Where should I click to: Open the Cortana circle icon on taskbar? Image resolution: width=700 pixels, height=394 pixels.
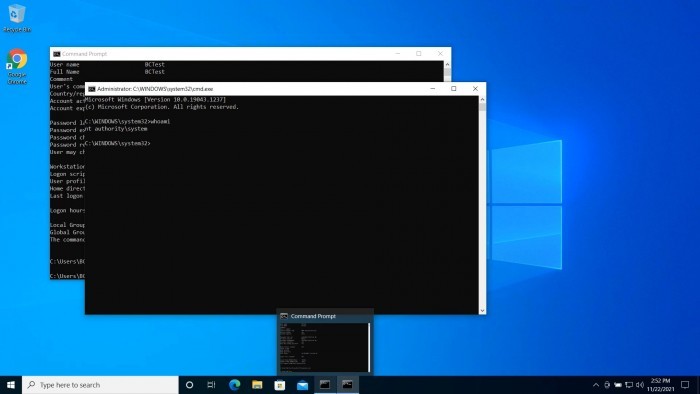(189, 385)
